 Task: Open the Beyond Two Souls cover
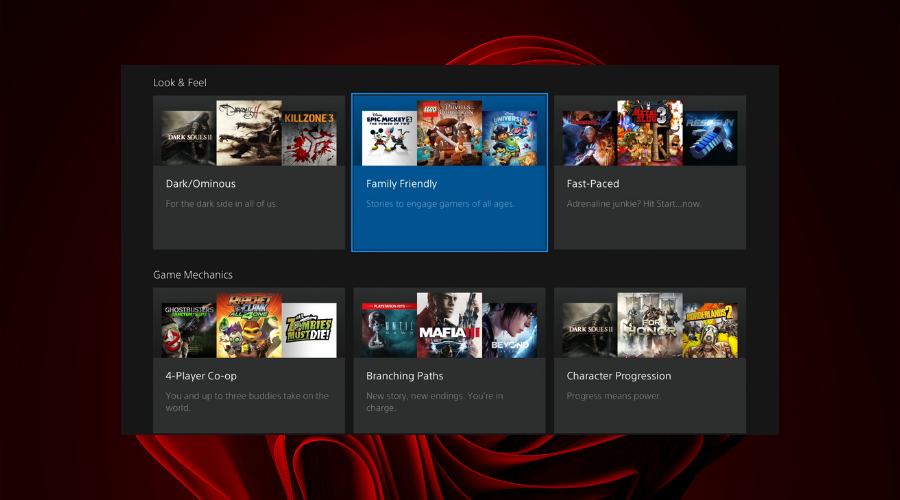point(510,330)
